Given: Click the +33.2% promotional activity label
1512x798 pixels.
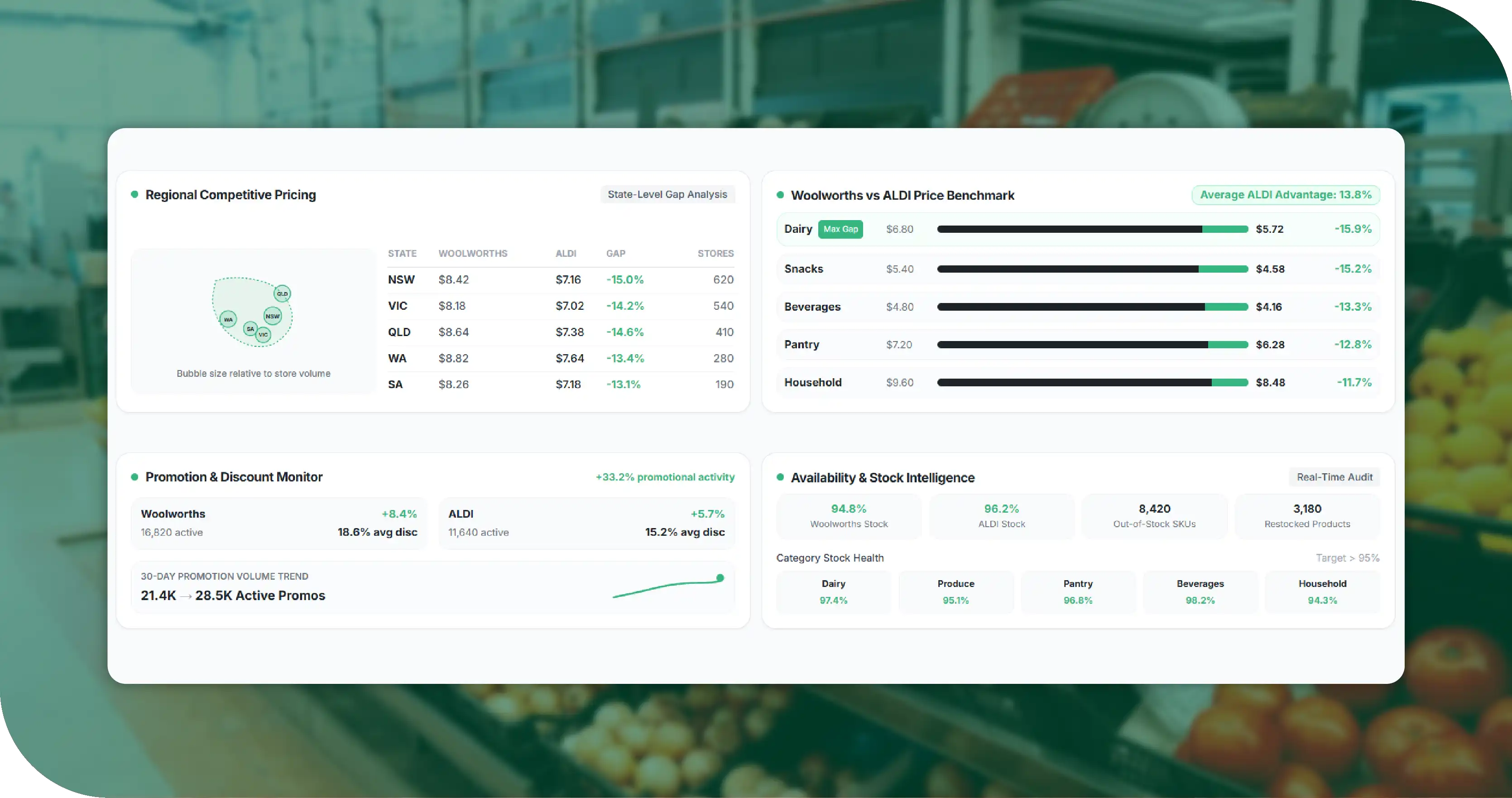Looking at the screenshot, I should pos(665,477).
